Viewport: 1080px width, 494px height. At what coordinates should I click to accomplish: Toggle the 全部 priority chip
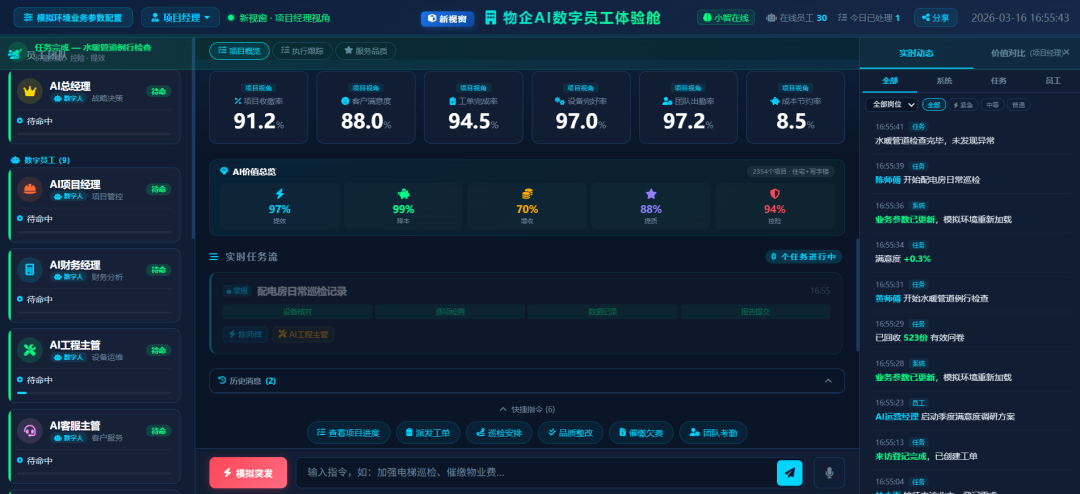click(933, 105)
